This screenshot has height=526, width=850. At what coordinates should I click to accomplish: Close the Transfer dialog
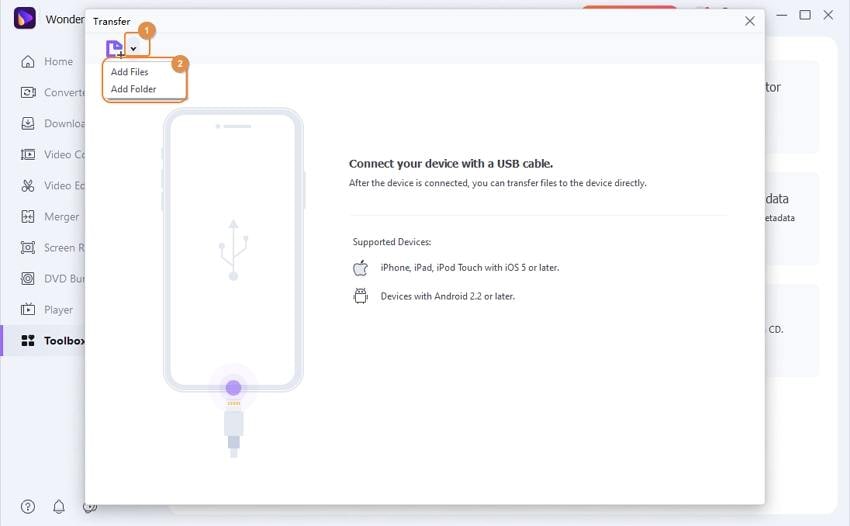pos(750,21)
